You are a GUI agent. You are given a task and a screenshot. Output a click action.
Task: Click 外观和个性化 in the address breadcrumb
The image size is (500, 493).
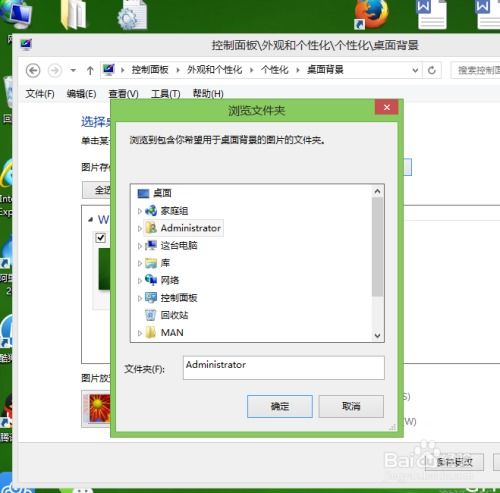point(215,70)
